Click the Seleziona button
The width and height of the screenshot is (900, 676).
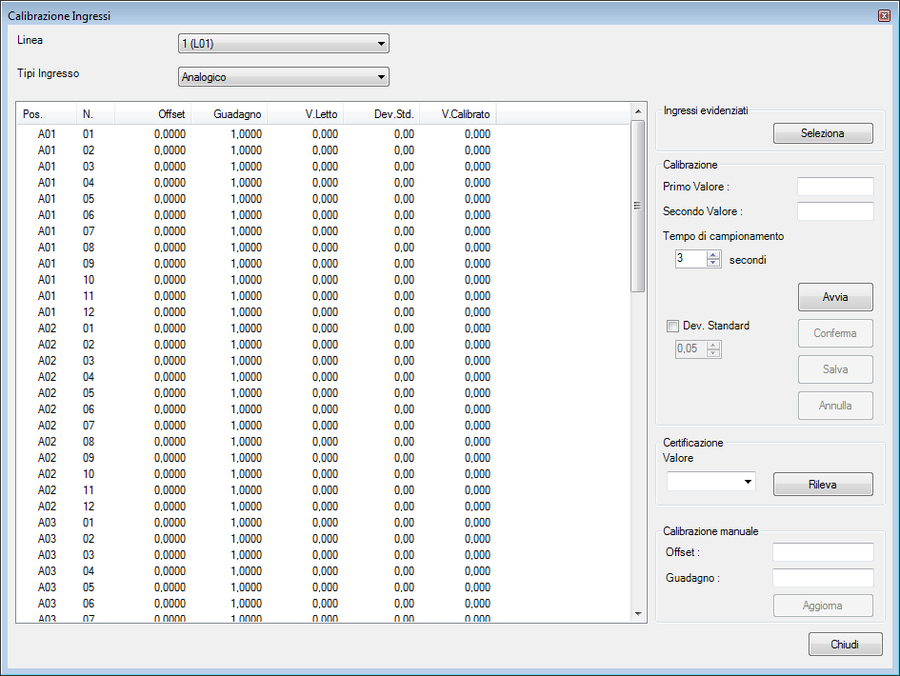[x=822, y=133]
